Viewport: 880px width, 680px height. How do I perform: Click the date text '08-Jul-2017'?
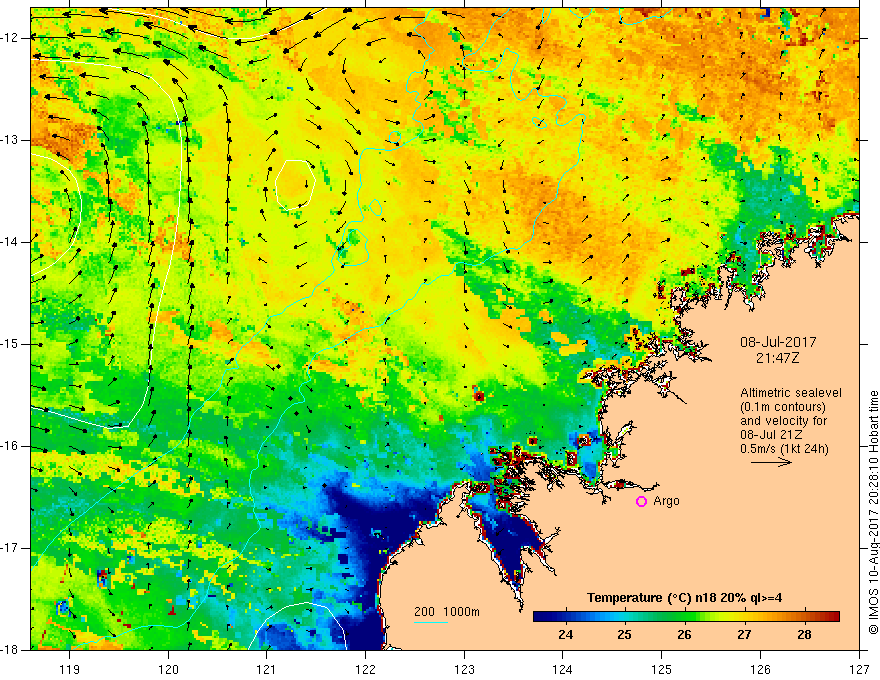point(778,342)
